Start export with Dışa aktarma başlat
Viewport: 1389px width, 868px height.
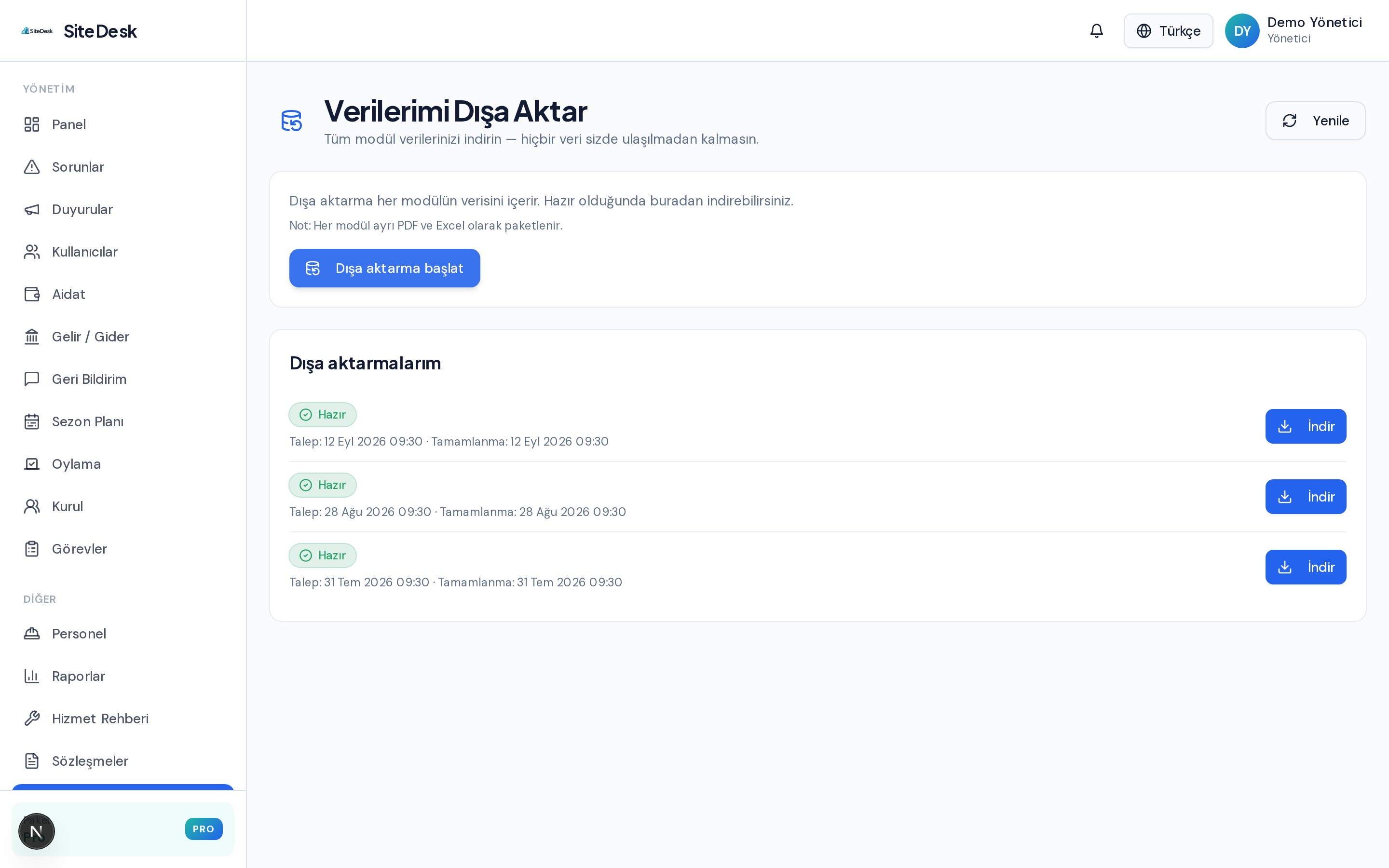click(384, 268)
